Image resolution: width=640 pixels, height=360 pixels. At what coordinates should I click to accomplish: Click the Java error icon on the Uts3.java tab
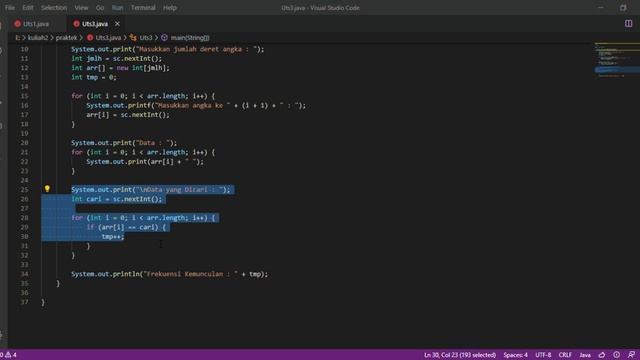pyautogui.click(x=76, y=24)
